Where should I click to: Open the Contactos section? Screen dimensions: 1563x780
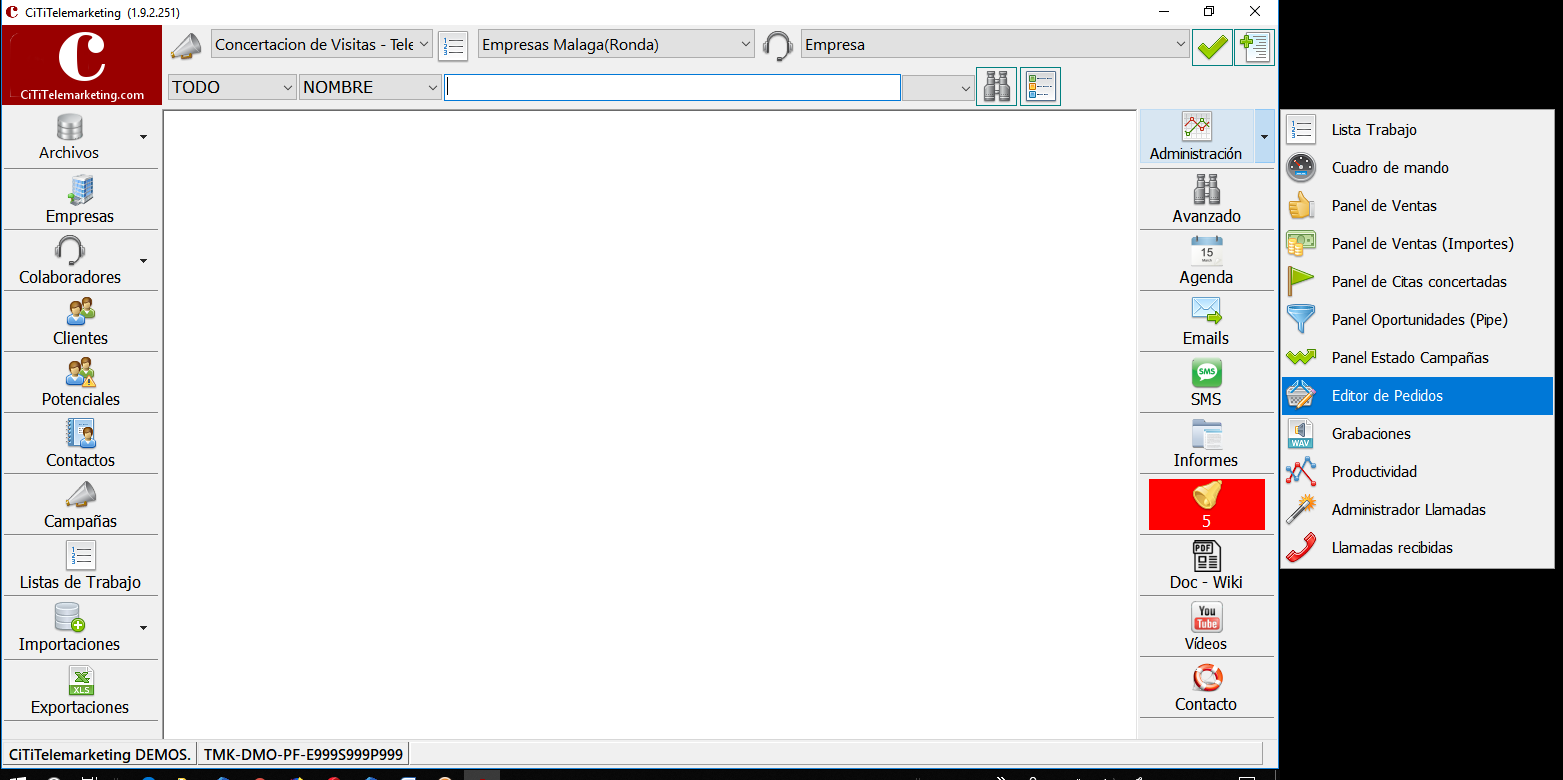point(80,443)
